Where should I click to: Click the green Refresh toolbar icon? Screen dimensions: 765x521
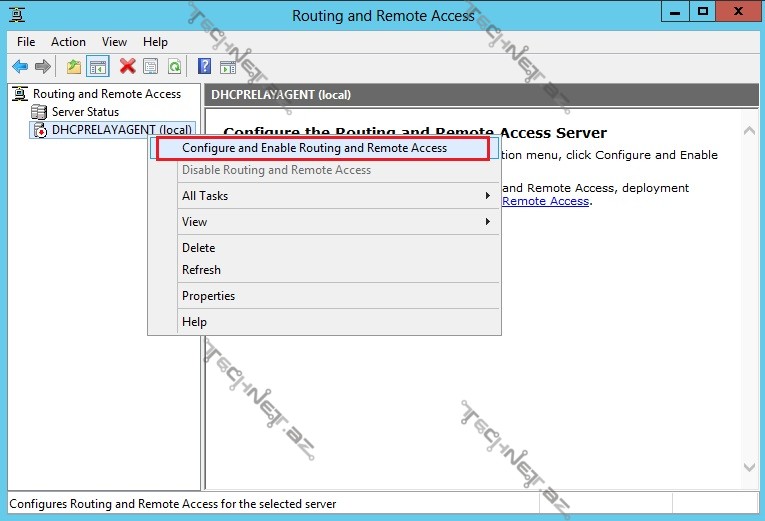click(175, 67)
